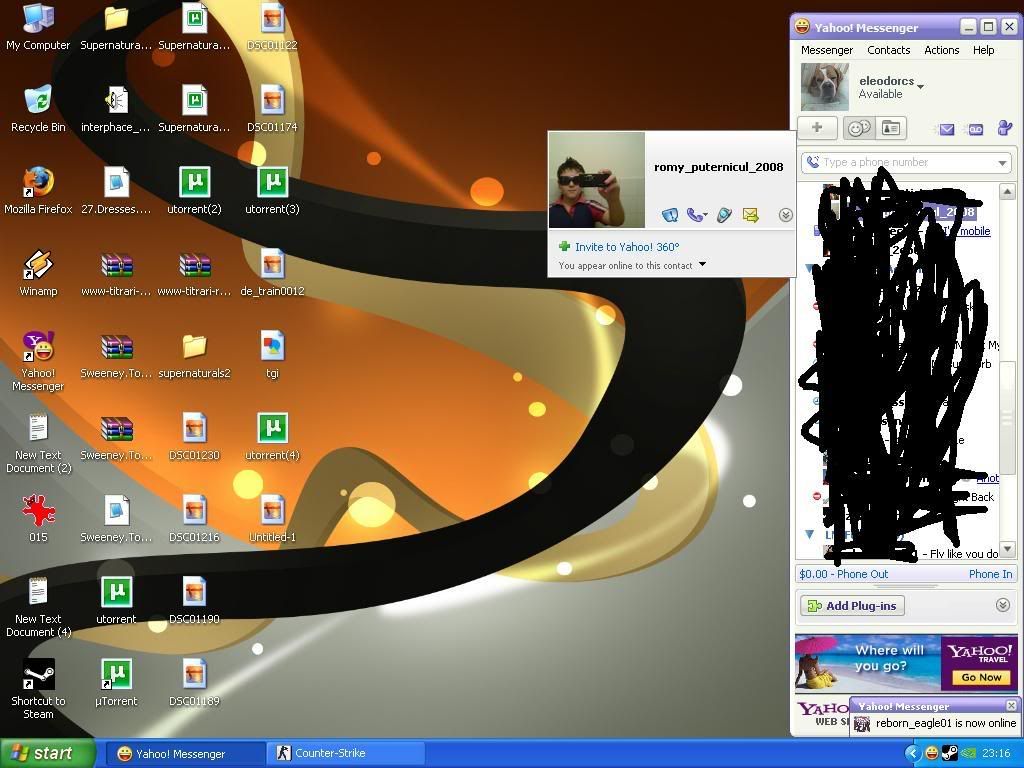1024x768 pixels.
Task: Expand the plug-ins panel chevron
Action: click(x=1003, y=605)
